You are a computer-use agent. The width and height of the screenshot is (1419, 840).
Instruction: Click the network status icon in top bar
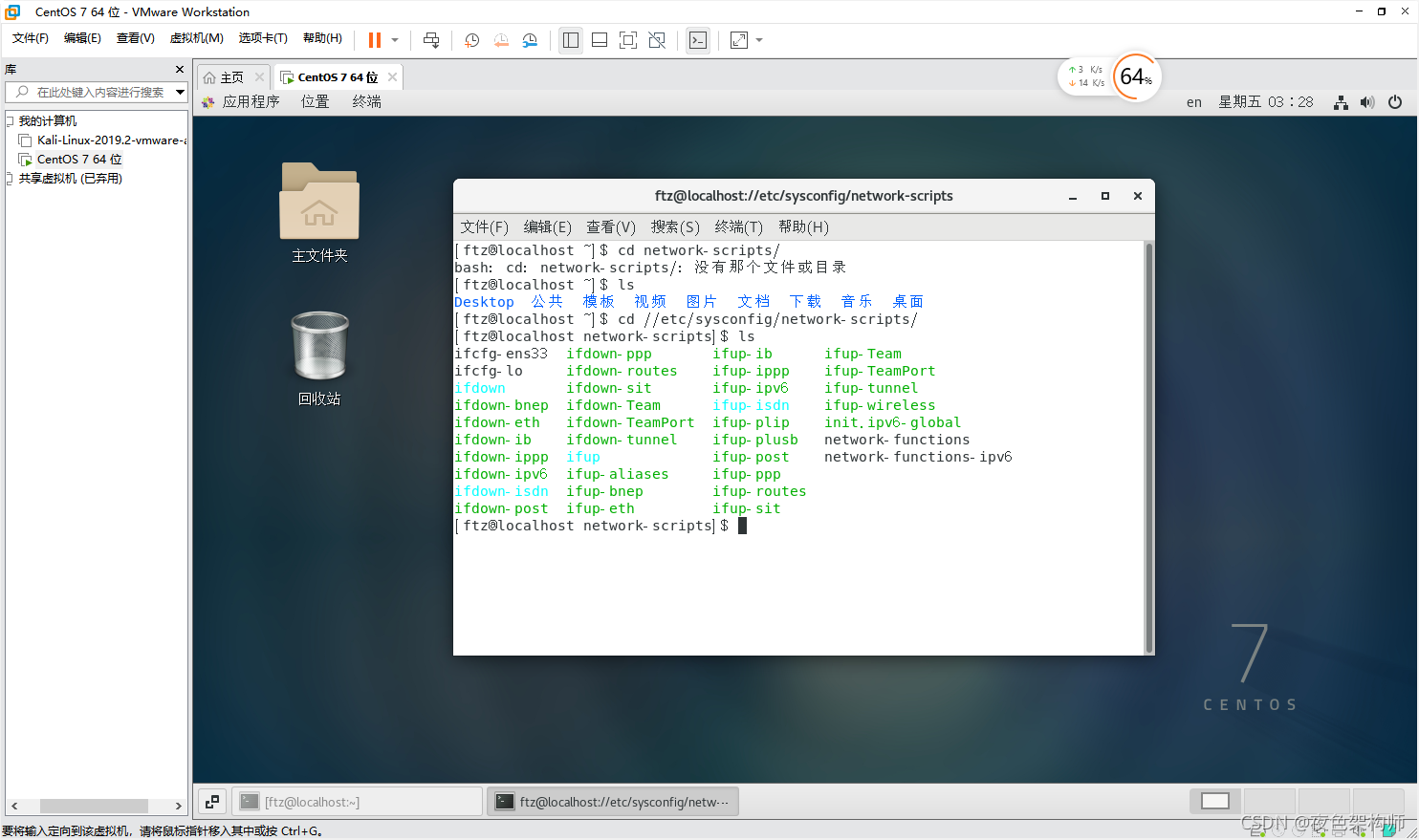(x=1342, y=102)
